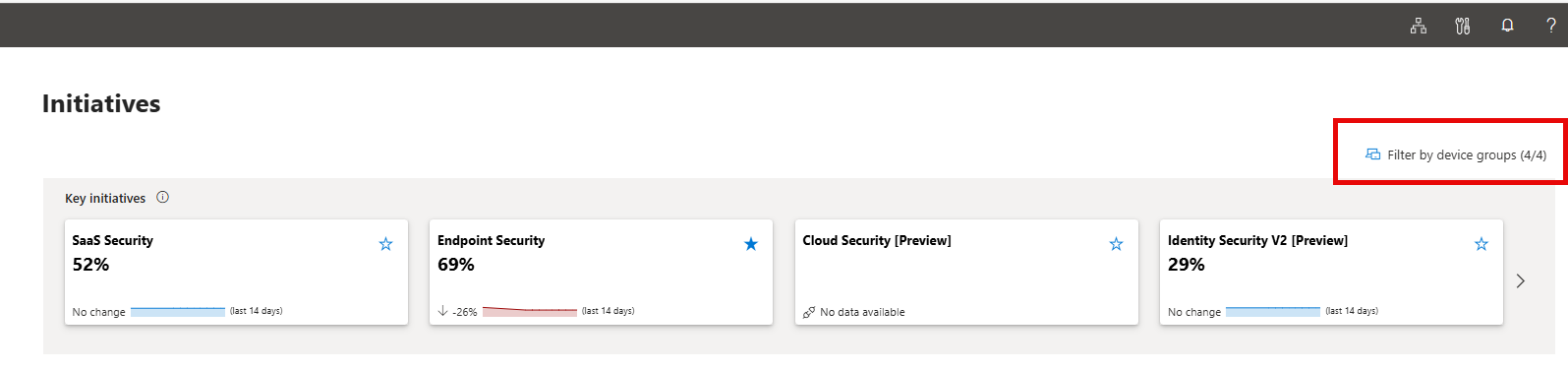Click Filter by device groups (4/4)
Screen dimensions: 1568x370
pos(1456,154)
